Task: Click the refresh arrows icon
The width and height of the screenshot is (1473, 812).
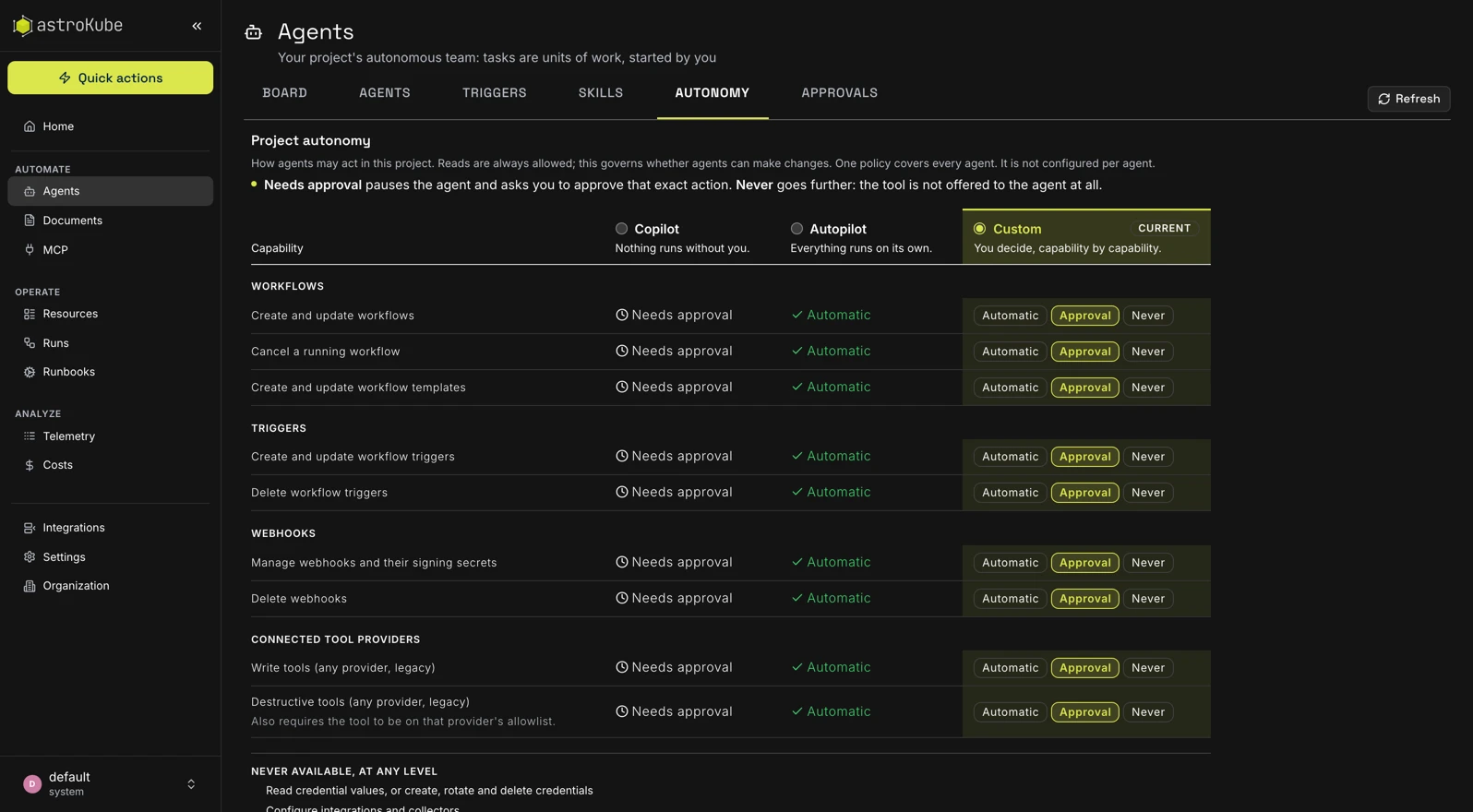Action: [x=1383, y=99]
